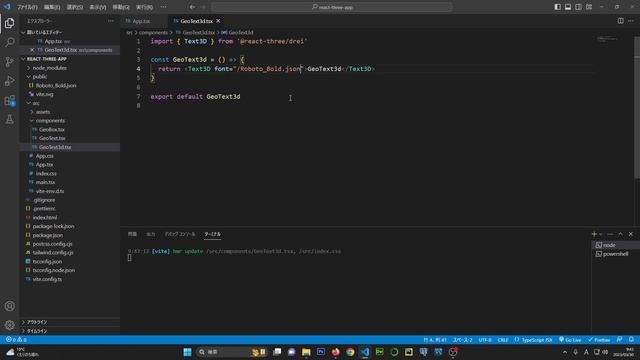This screenshot has width=640, height=360.
Task: Open the editor more actions ellipsis
Action: coord(631,21)
